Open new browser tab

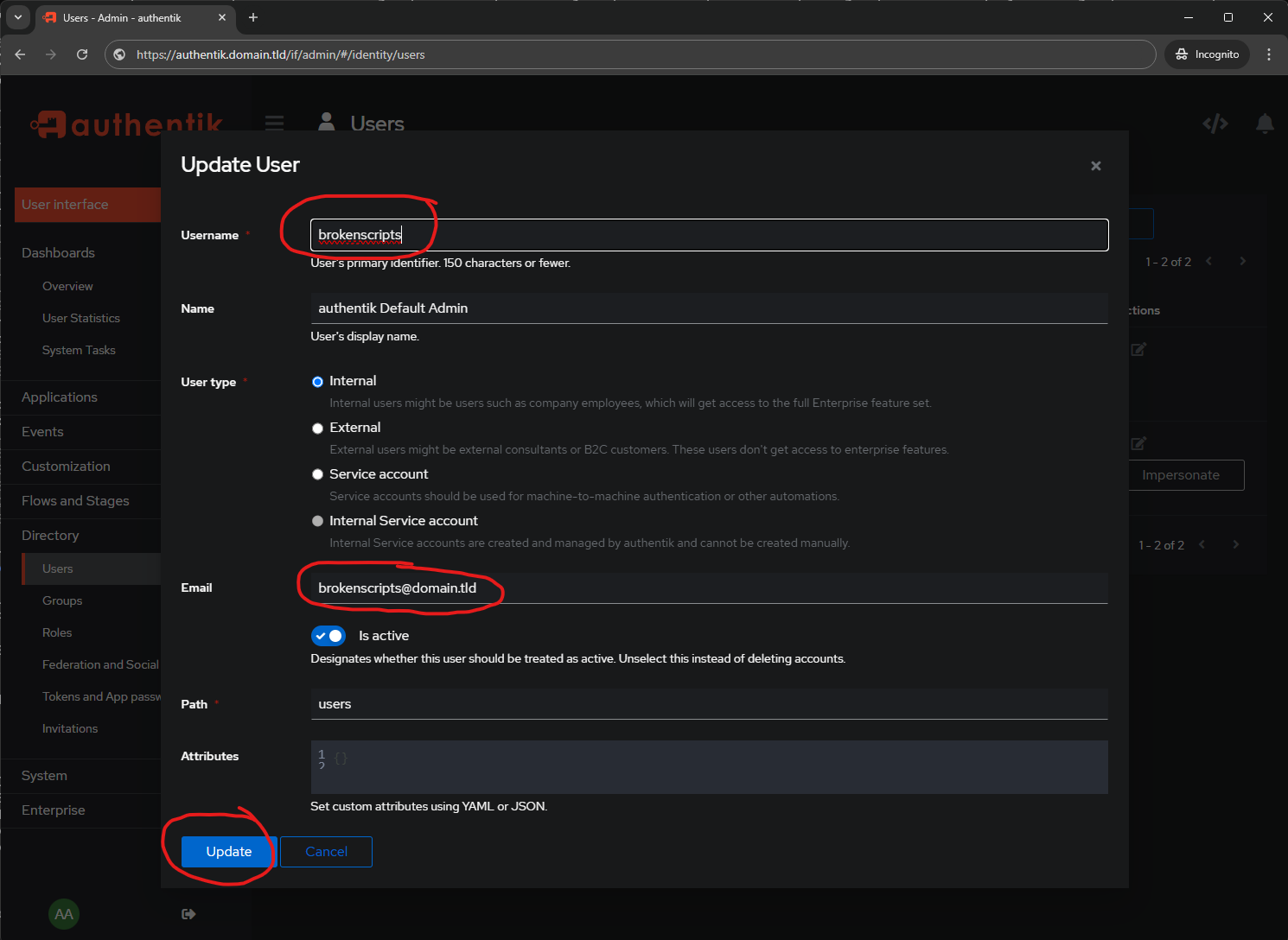(253, 17)
